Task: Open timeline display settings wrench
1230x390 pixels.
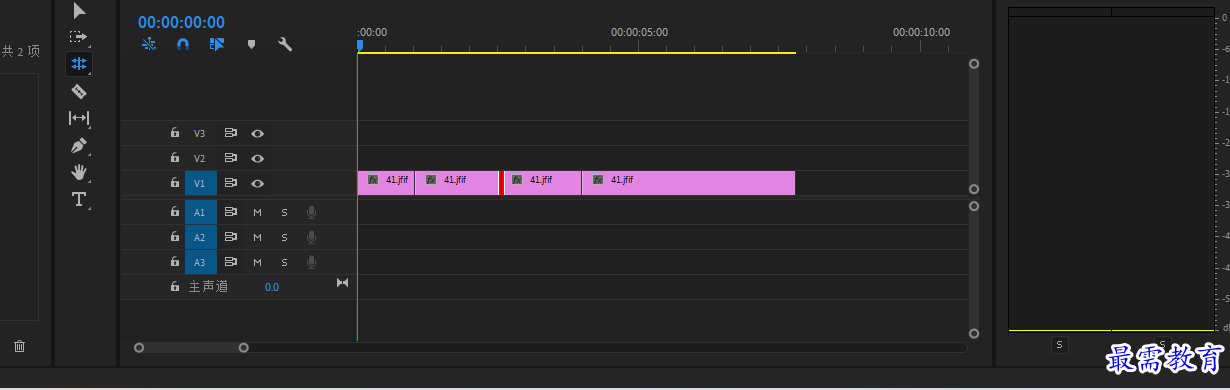Action: pos(285,44)
